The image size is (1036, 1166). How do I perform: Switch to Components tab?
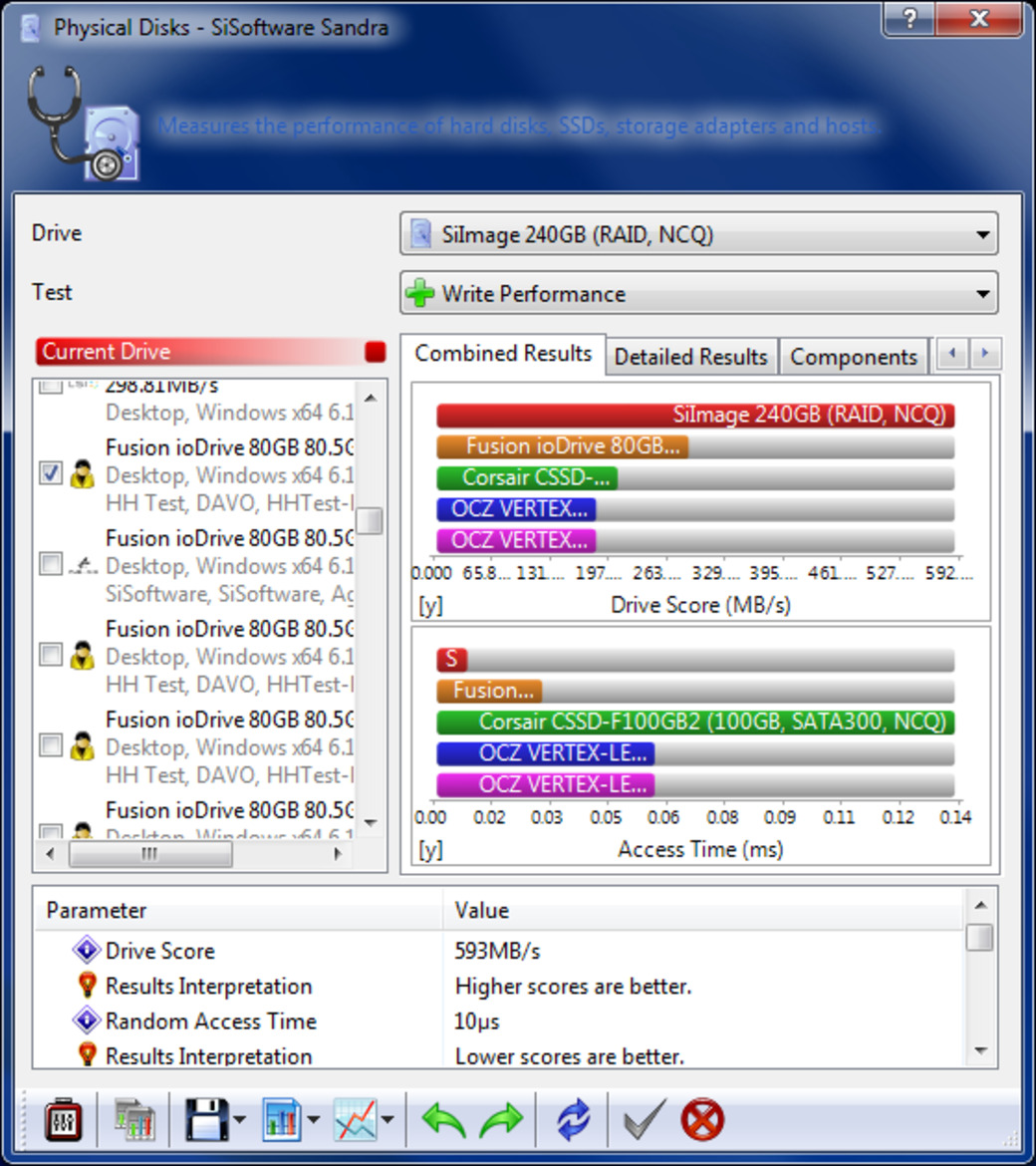(x=854, y=357)
